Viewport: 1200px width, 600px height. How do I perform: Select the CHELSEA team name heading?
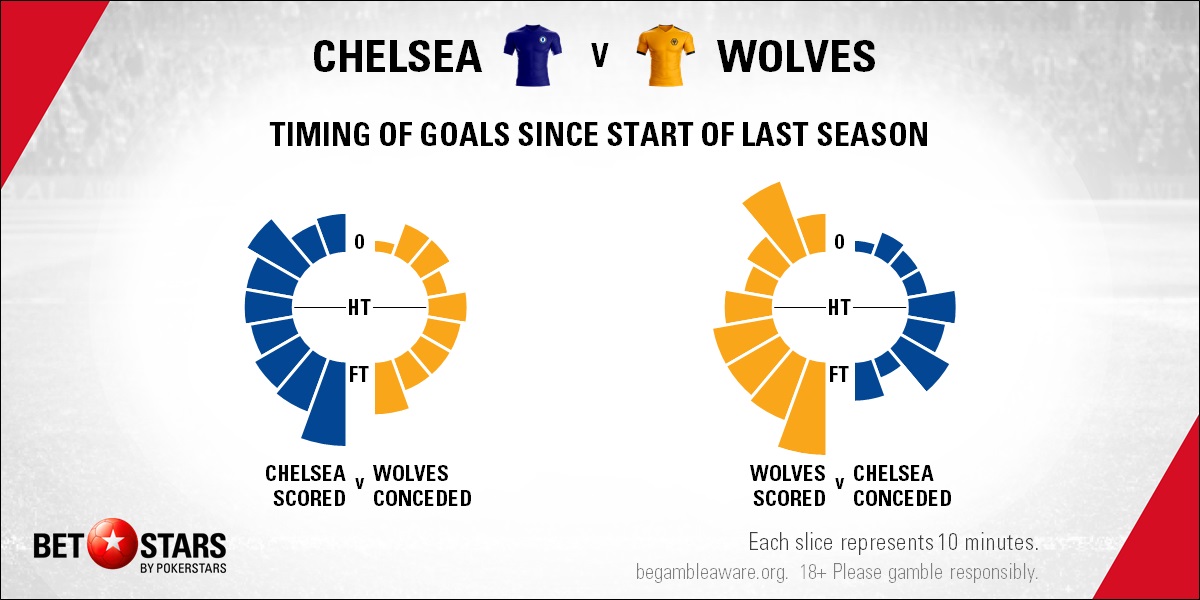point(397,57)
